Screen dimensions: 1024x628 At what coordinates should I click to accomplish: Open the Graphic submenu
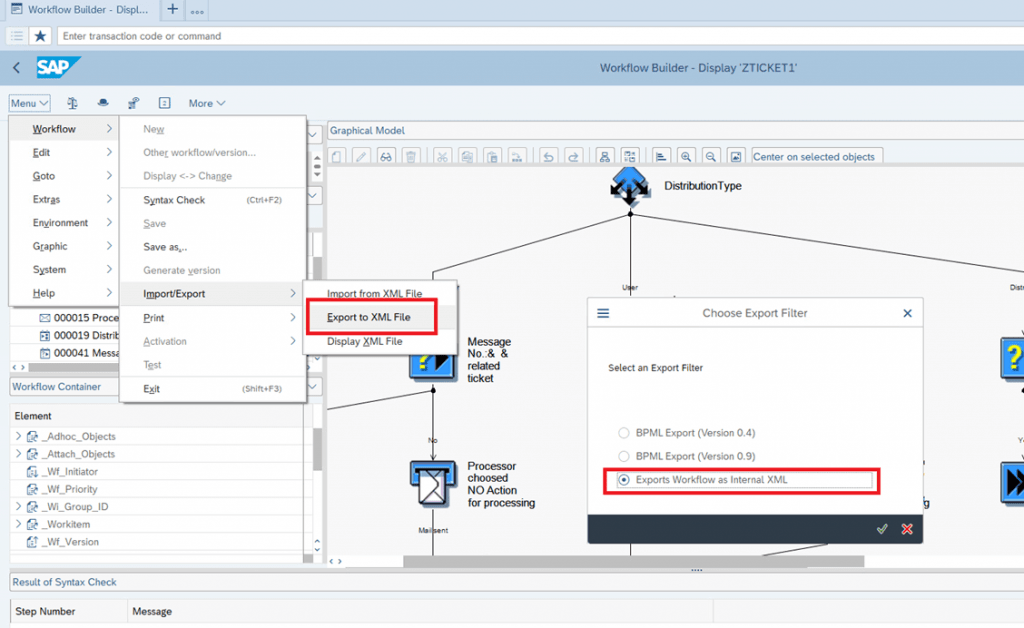(x=64, y=246)
